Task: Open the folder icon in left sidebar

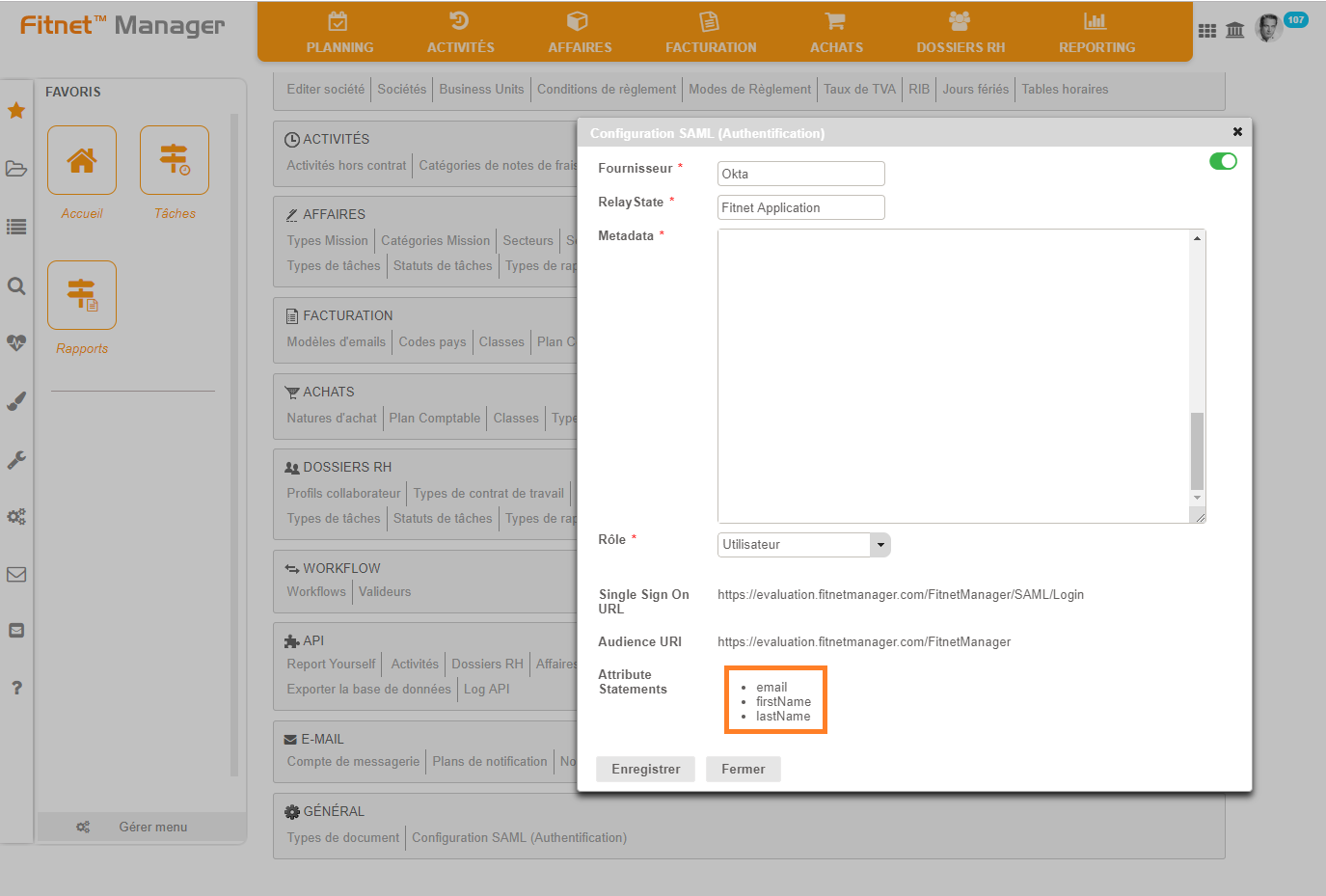Action: [x=16, y=169]
